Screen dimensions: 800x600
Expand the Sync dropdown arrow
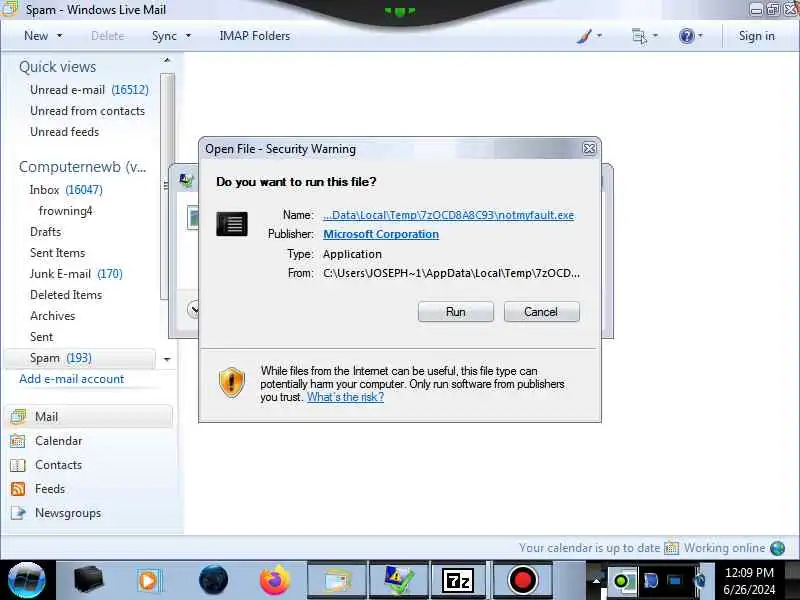(x=188, y=36)
